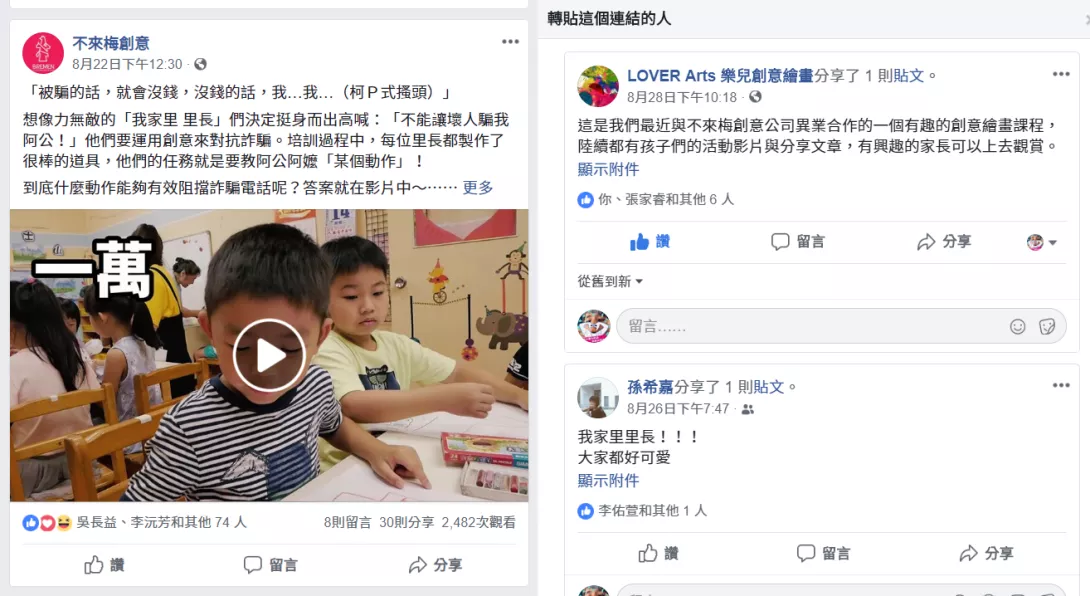Open the 不來梅創意 page name link
Image resolution: width=1090 pixels, height=596 pixels.
(111, 43)
